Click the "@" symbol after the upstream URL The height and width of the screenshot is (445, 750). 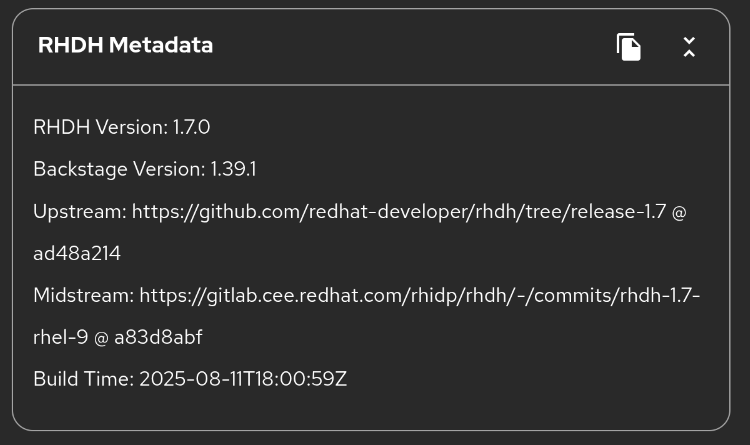pyautogui.click(x=679, y=212)
